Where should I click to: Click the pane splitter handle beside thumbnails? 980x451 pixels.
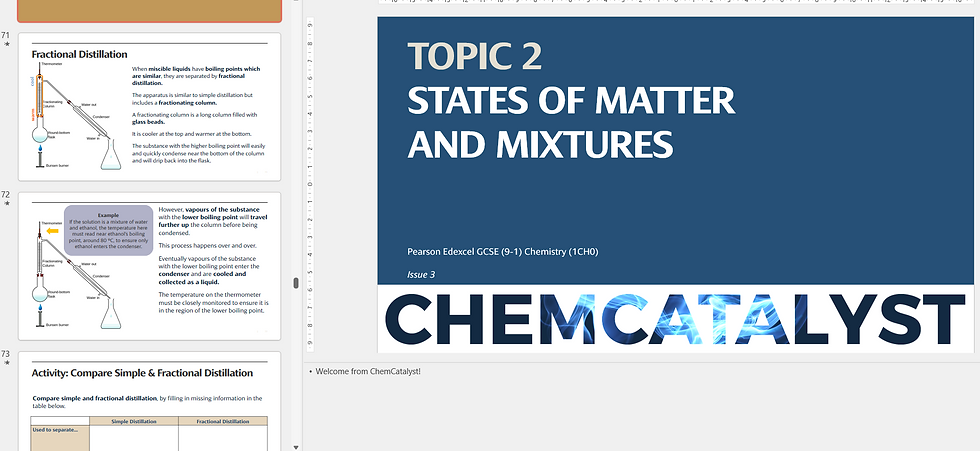tap(296, 283)
